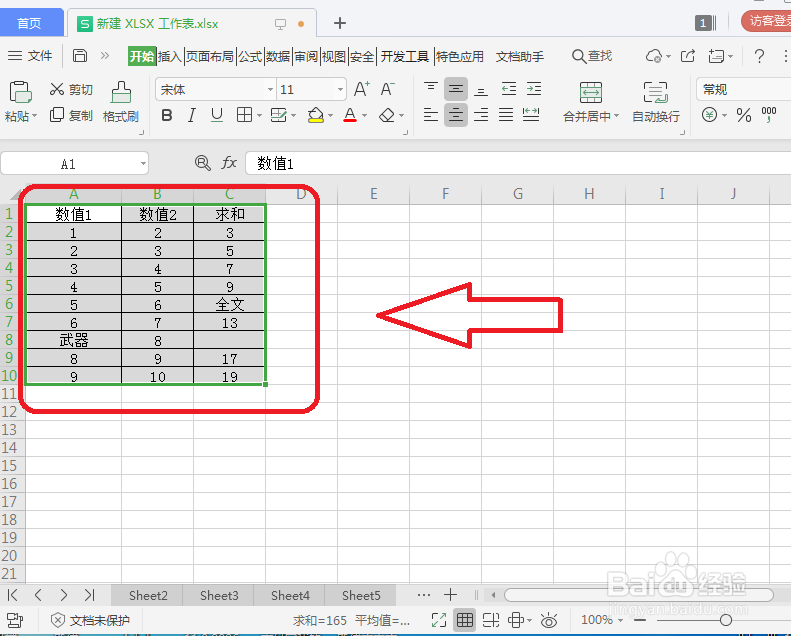
Task: Decrease font size with A- icon
Action: pyautogui.click(x=387, y=90)
